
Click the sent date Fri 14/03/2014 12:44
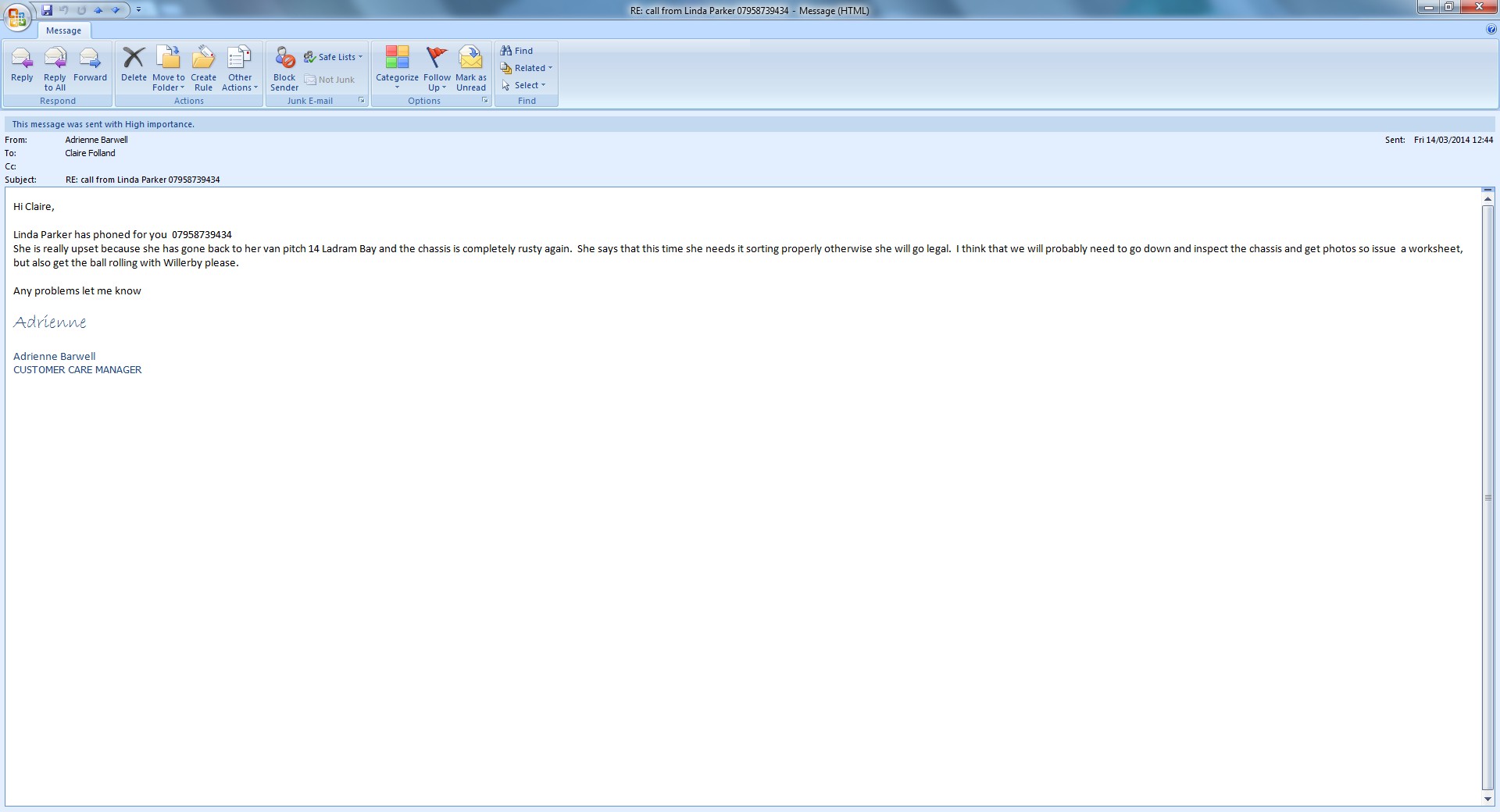1453,140
